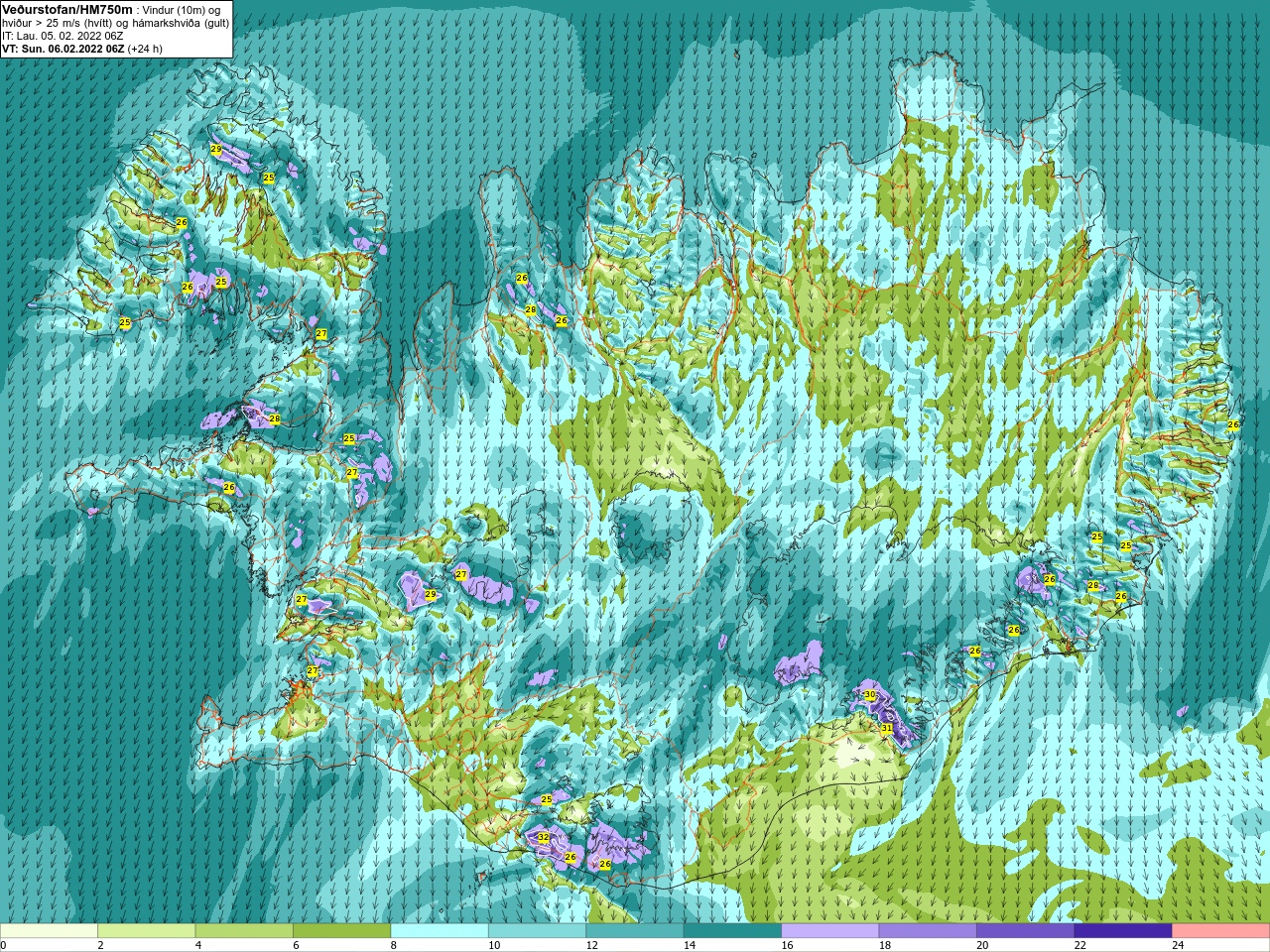
Task: Click the Veðurstofan/HM750m title text
Action: pyautogui.click(x=66, y=9)
